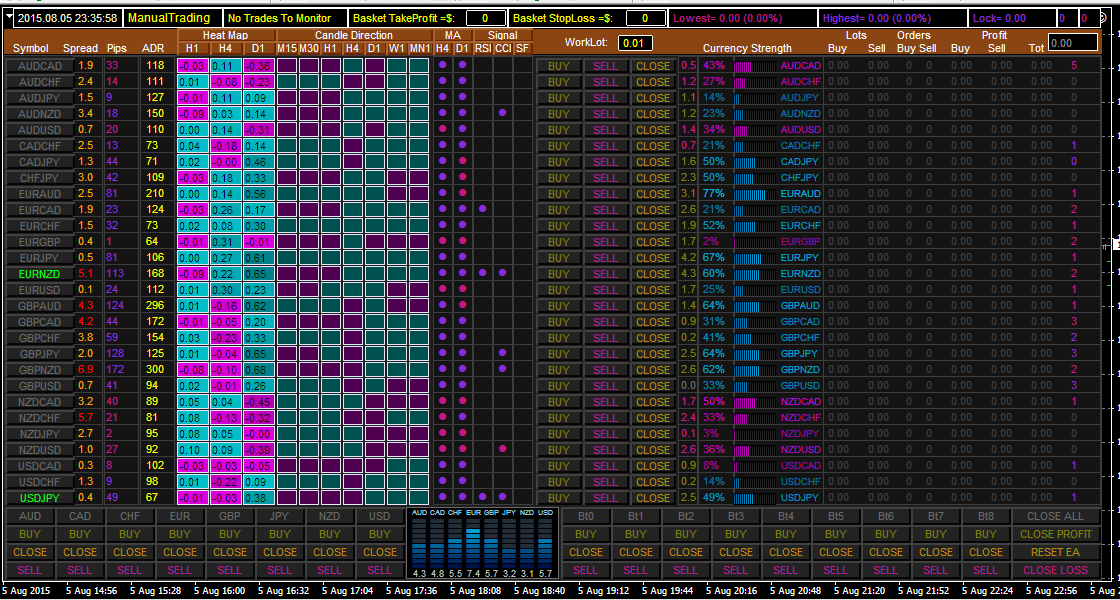Image resolution: width=1120 pixels, height=600 pixels.
Task: Click the CLOSE ALL button
Action: pyautogui.click(x=1056, y=516)
